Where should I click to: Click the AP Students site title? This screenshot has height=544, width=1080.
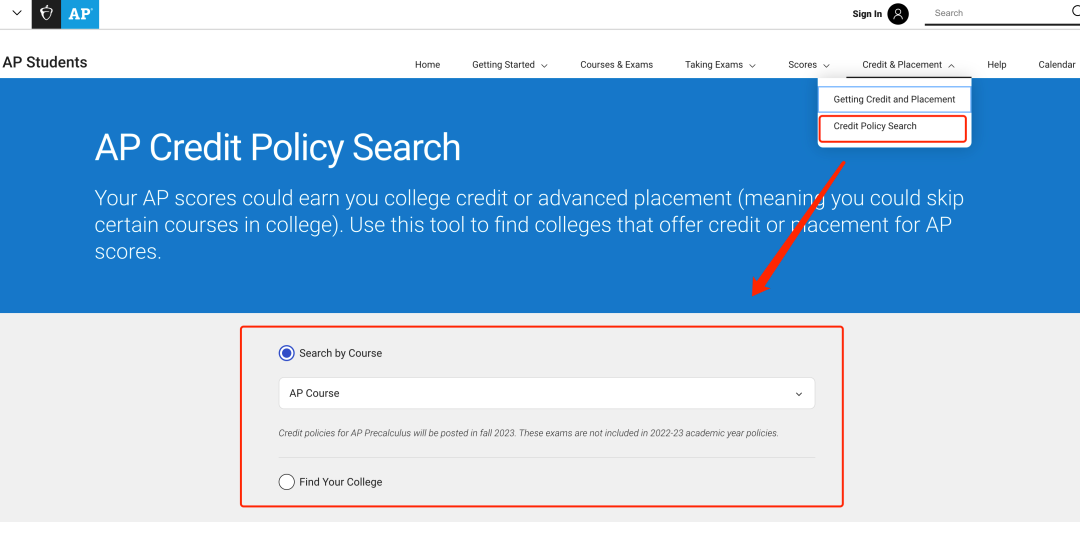(45, 62)
